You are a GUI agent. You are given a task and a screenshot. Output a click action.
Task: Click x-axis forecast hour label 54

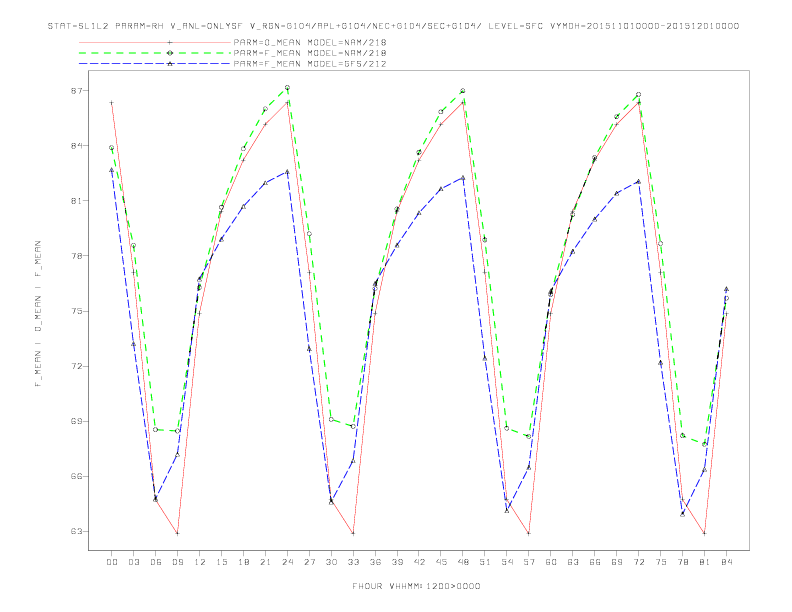tap(507, 562)
